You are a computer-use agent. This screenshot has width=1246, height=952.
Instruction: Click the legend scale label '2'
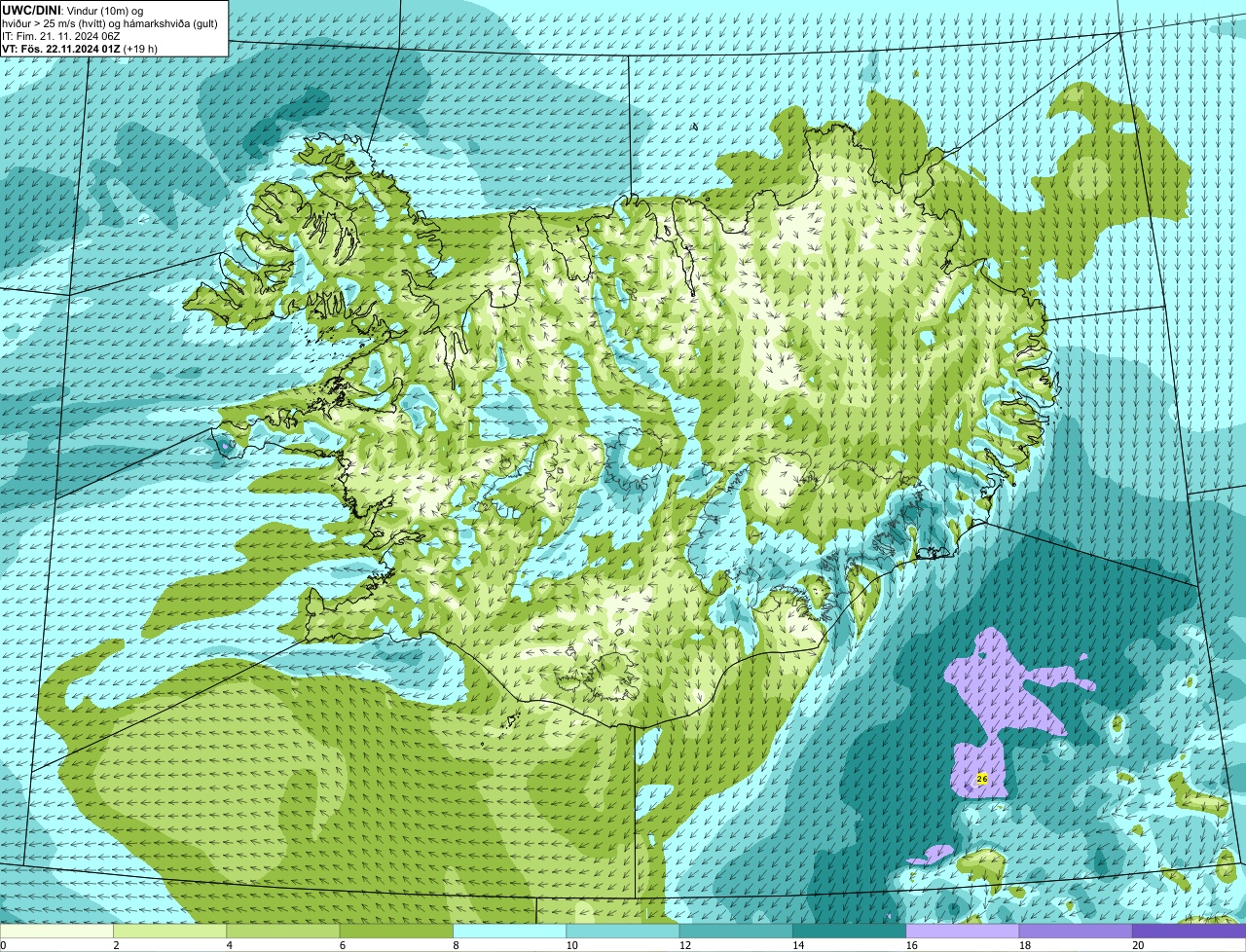point(116,945)
